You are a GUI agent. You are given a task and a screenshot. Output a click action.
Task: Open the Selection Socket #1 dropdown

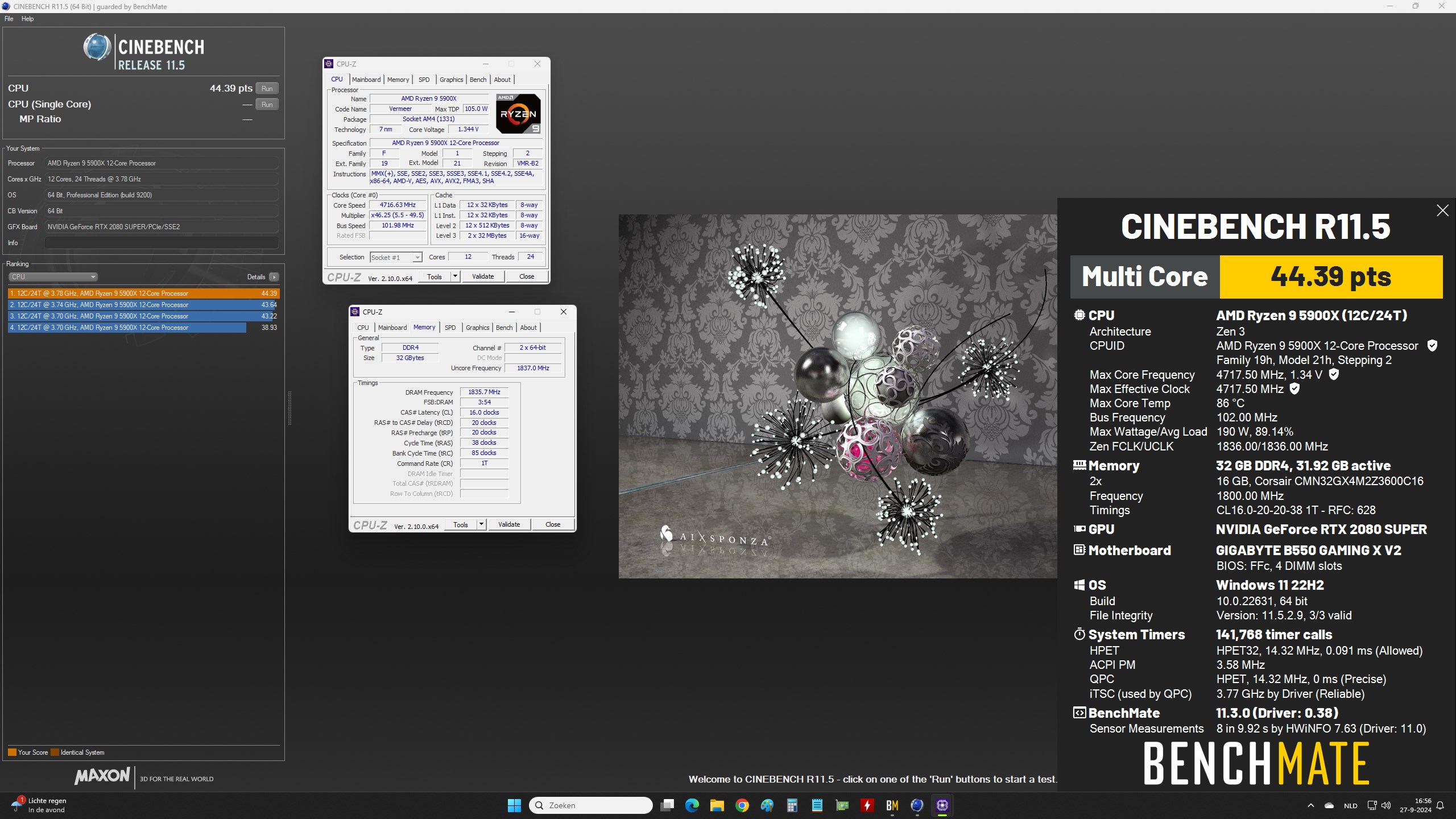coord(396,258)
